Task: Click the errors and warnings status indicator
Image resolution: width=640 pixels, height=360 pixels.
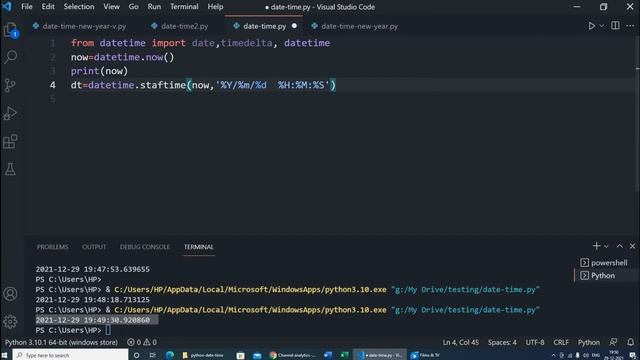Action: pyautogui.click(x=142, y=342)
